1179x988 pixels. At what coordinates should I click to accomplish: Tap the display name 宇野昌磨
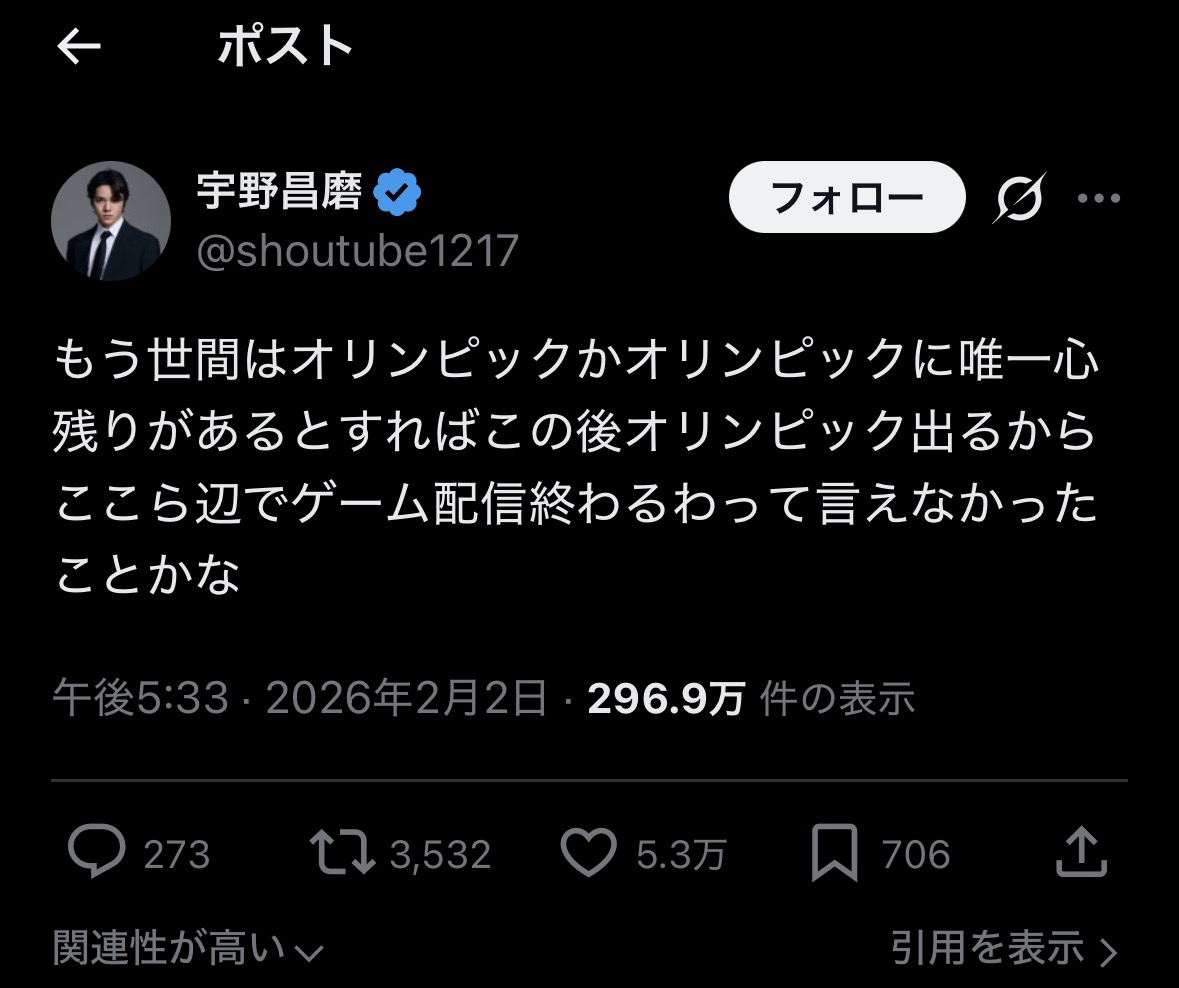coord(279,191)
